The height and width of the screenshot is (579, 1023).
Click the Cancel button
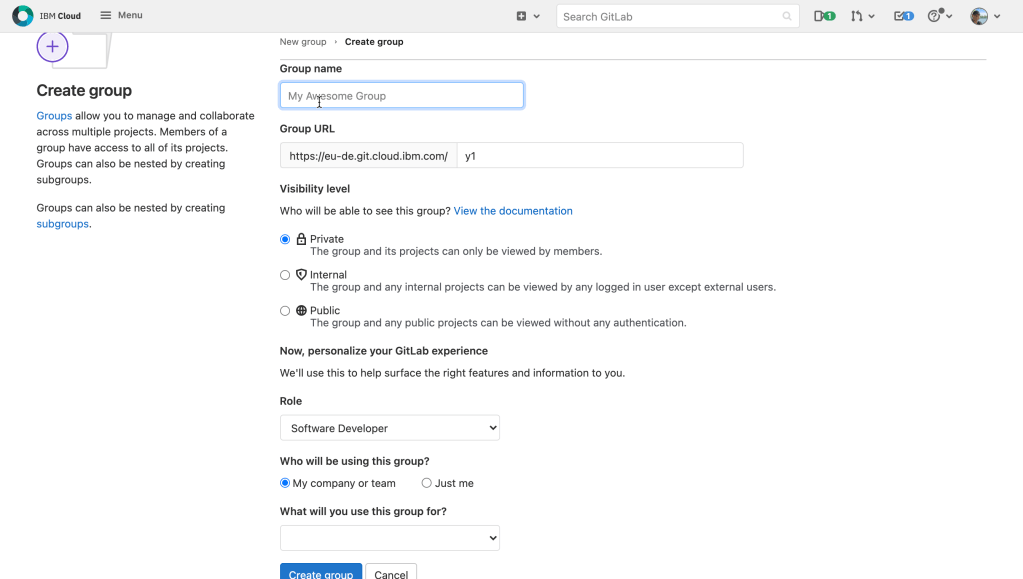point(391,573)
